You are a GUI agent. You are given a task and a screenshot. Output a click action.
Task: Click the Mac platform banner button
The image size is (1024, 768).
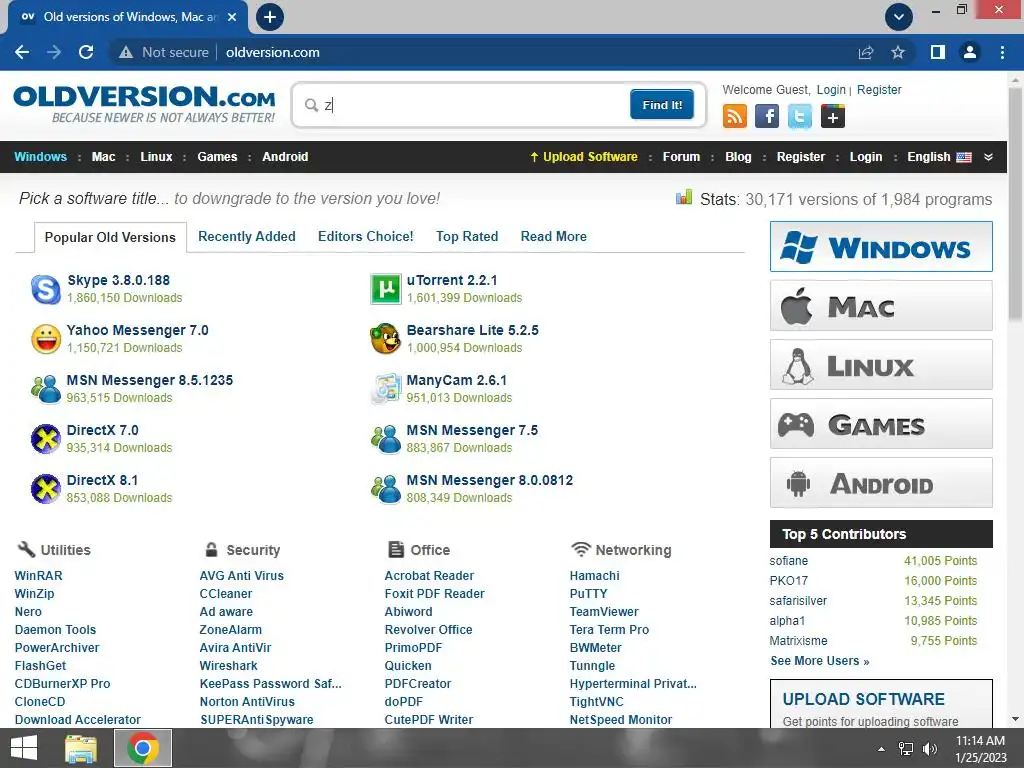point(881,306)
